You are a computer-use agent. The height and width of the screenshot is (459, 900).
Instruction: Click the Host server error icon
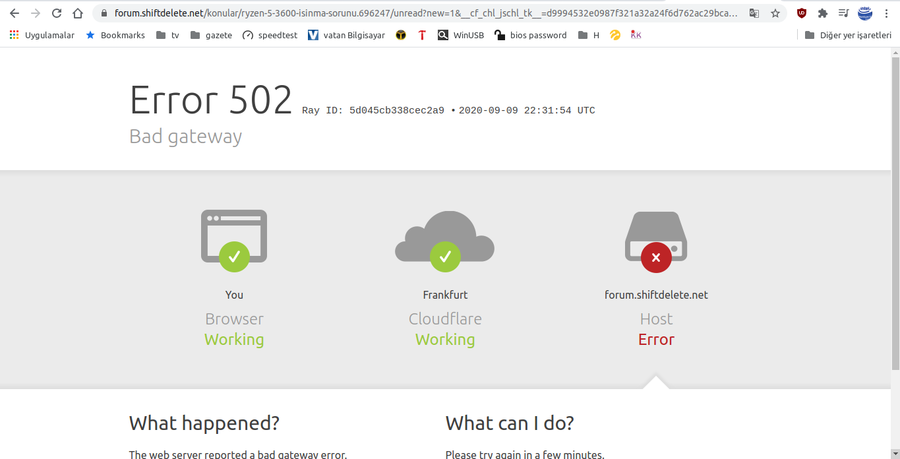click(656, 242)
